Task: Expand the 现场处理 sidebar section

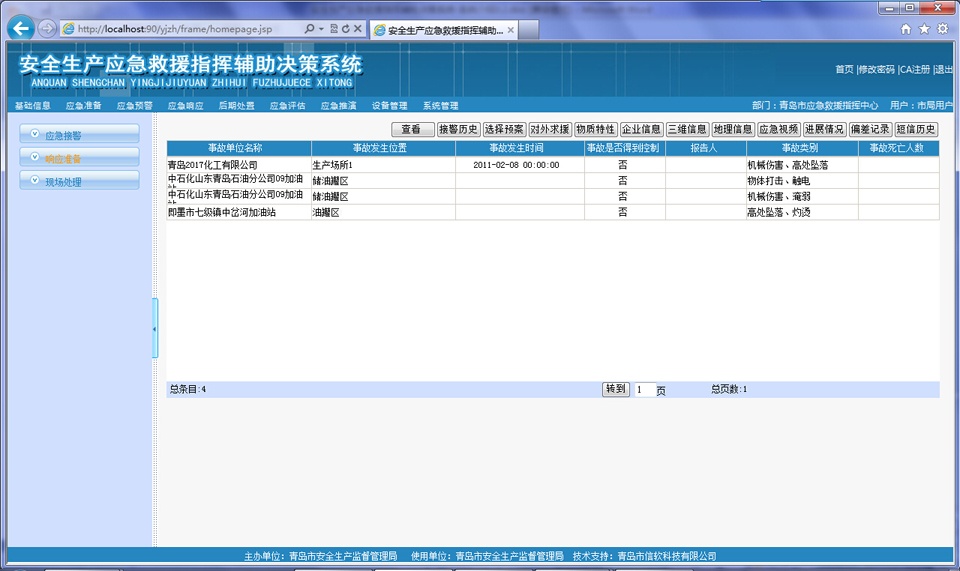Action: click(x=79, y=182)
